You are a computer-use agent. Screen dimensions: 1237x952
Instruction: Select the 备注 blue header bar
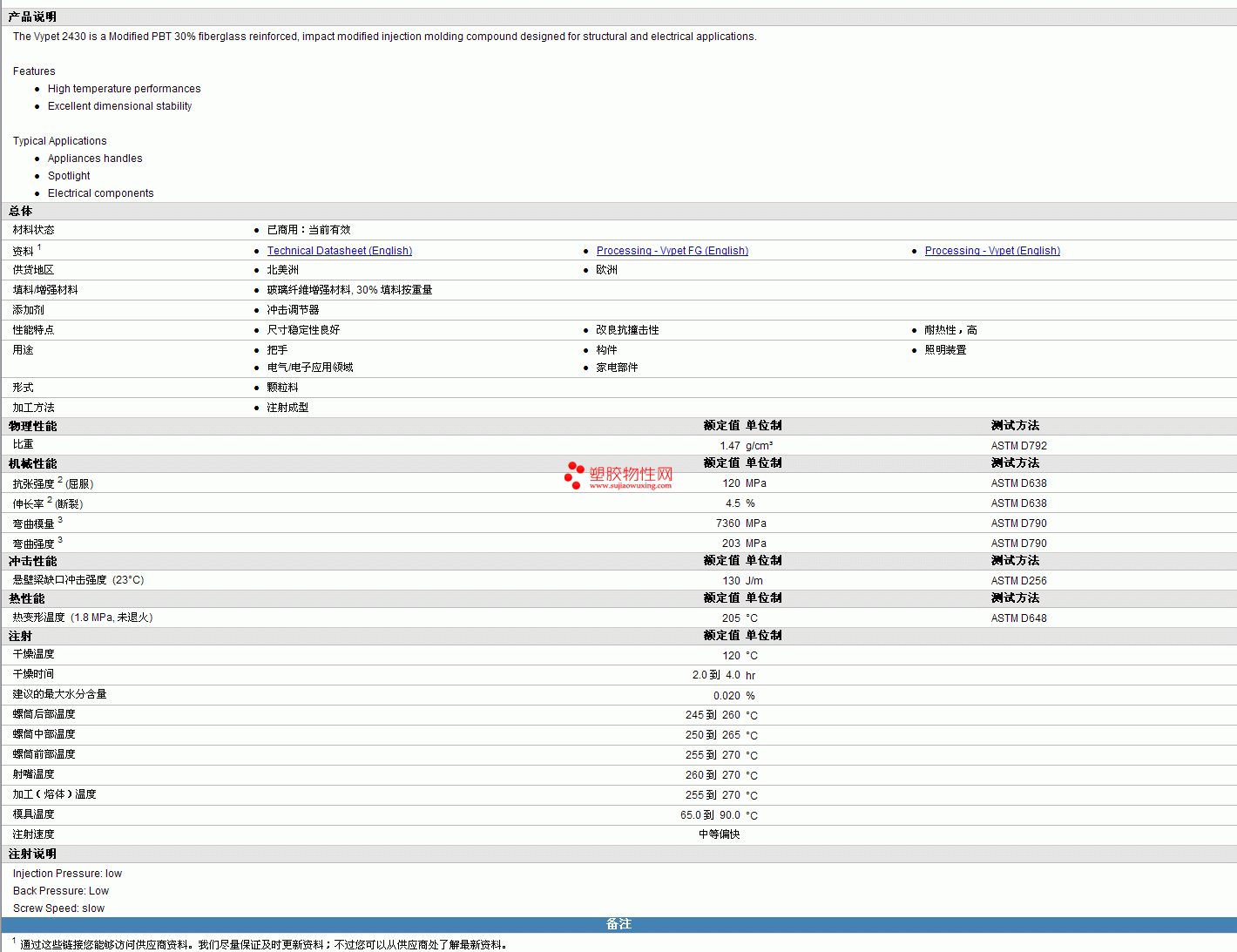pos(618,924)
